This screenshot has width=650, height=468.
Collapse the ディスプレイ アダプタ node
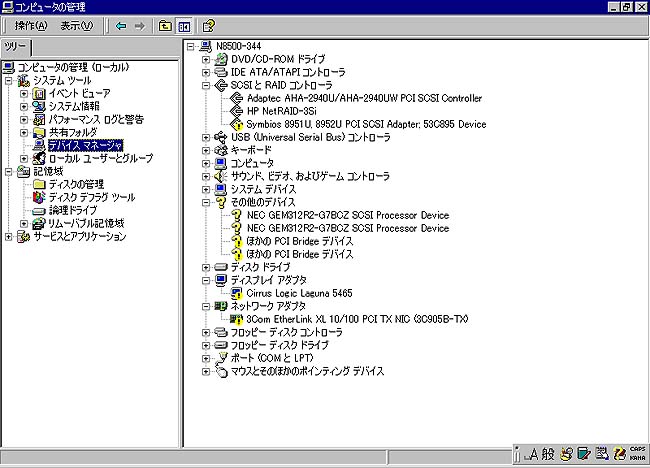206,280
